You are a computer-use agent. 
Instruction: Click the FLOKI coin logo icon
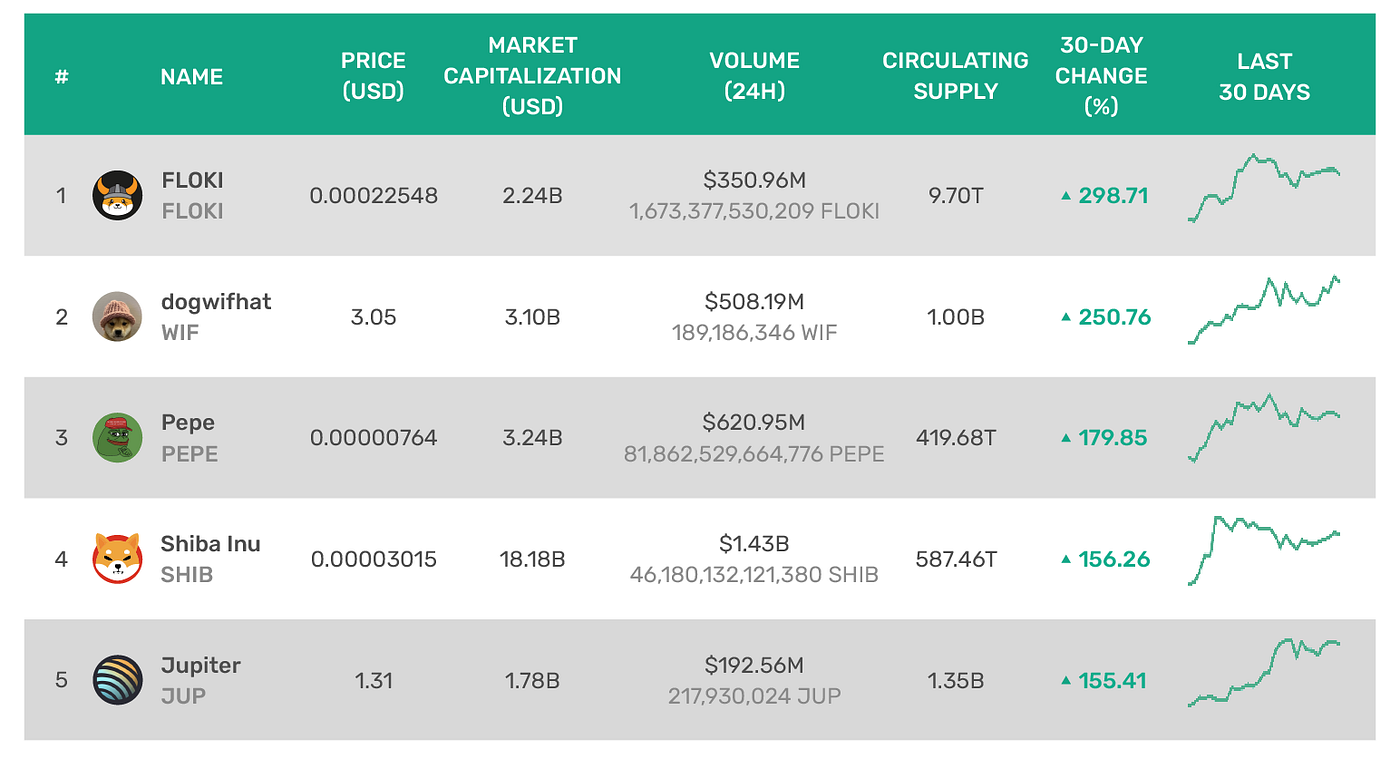coord(117,195)
